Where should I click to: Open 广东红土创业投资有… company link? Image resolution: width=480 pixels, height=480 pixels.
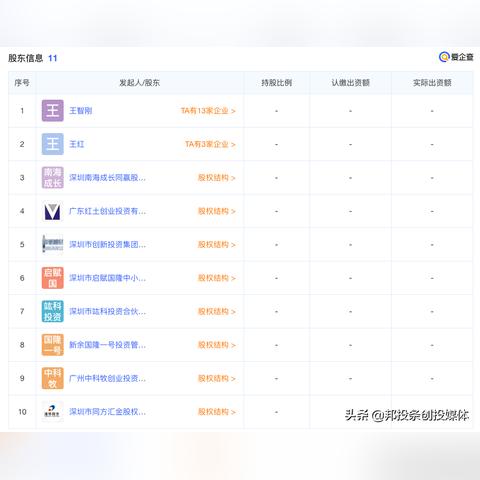[107, 211]
